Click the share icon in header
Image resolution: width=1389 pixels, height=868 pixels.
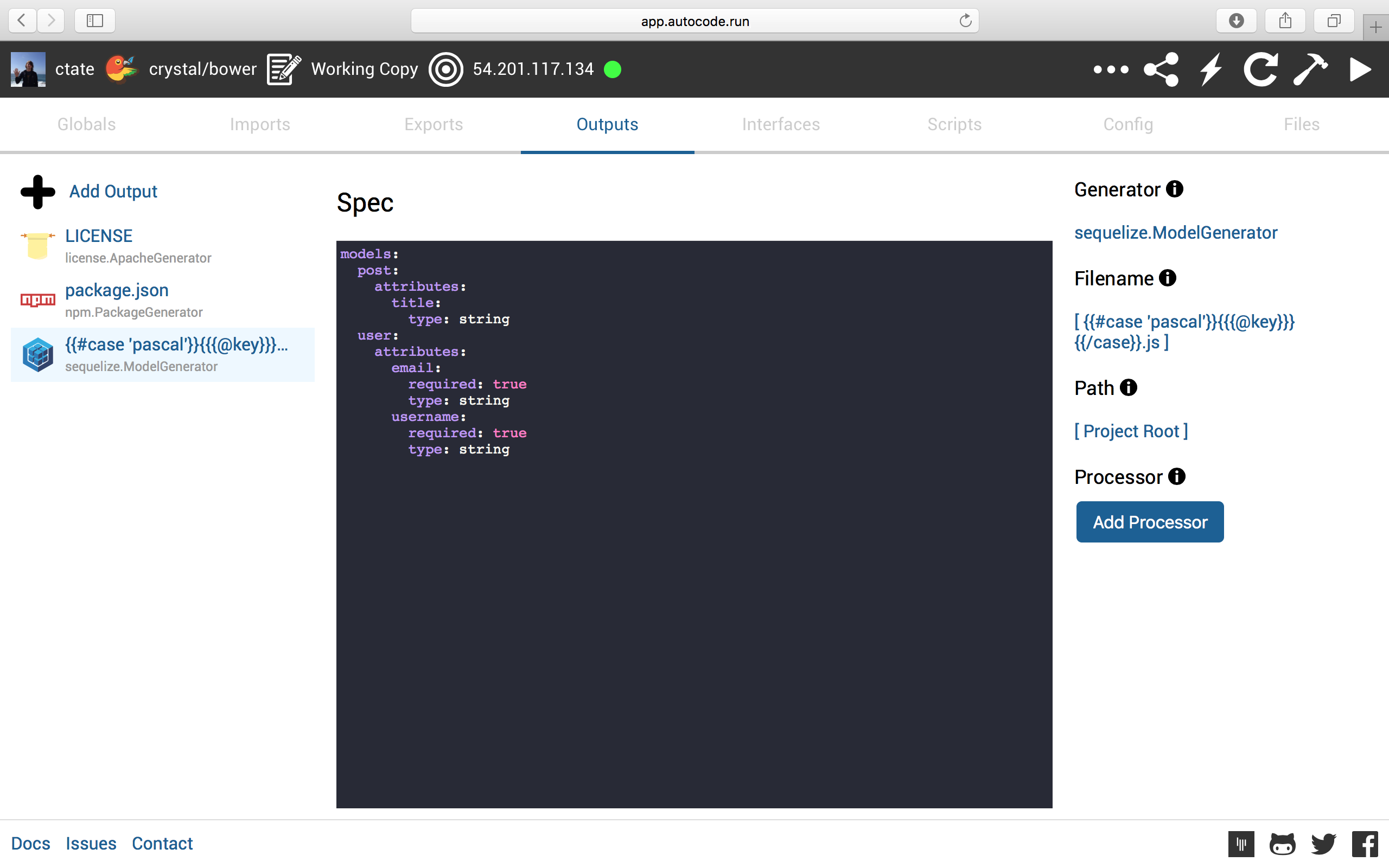coord(1161,69)
